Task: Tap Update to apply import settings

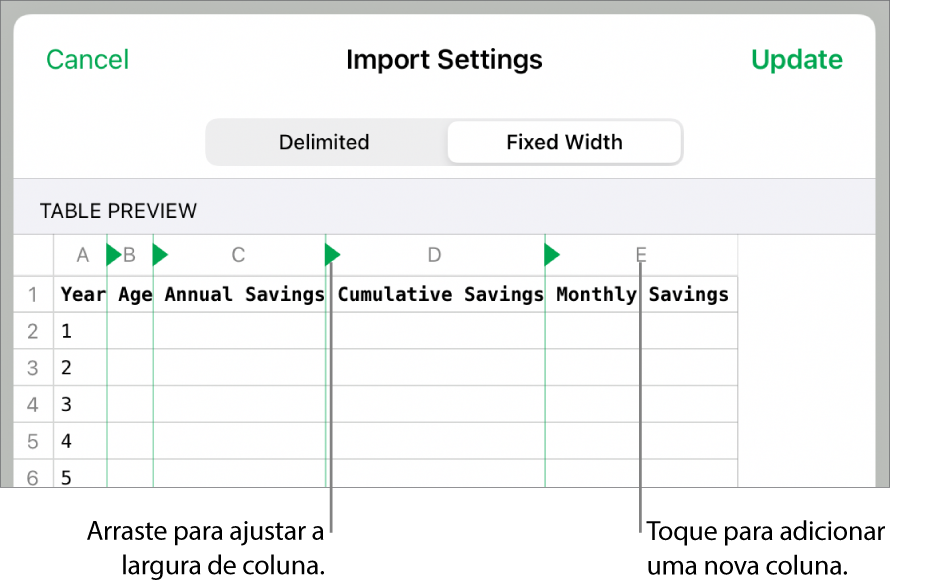Action: (x=797, y=59)
